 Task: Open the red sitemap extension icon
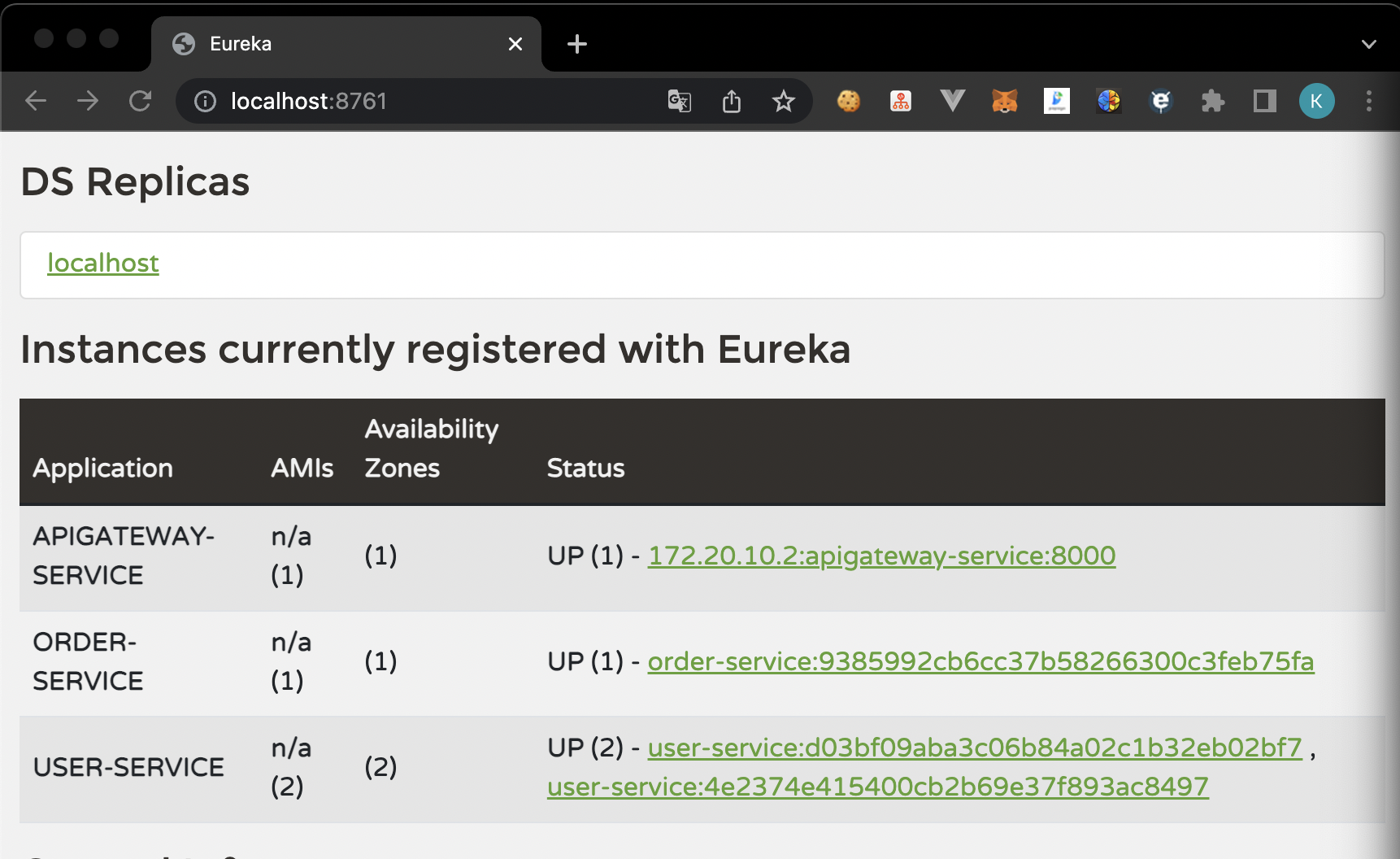(901, 101)
